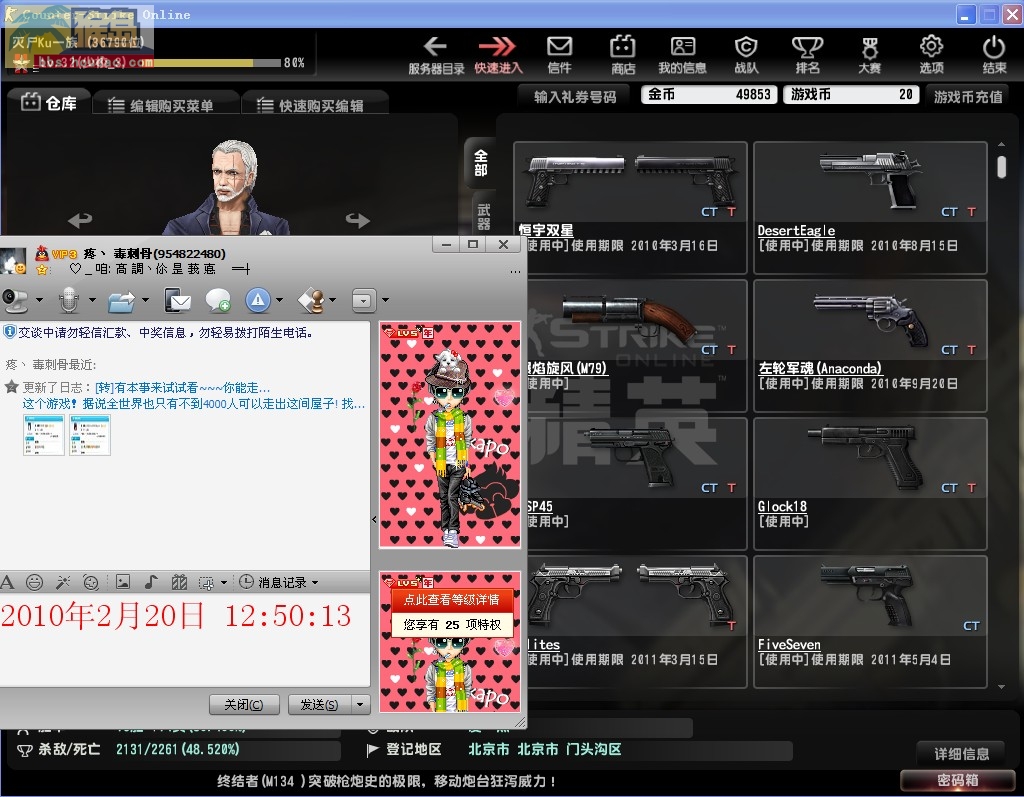Open the server directory (服务器目录) arrow icon
This screenshot has width=1024, height=797.
click(x=435, y=46)
